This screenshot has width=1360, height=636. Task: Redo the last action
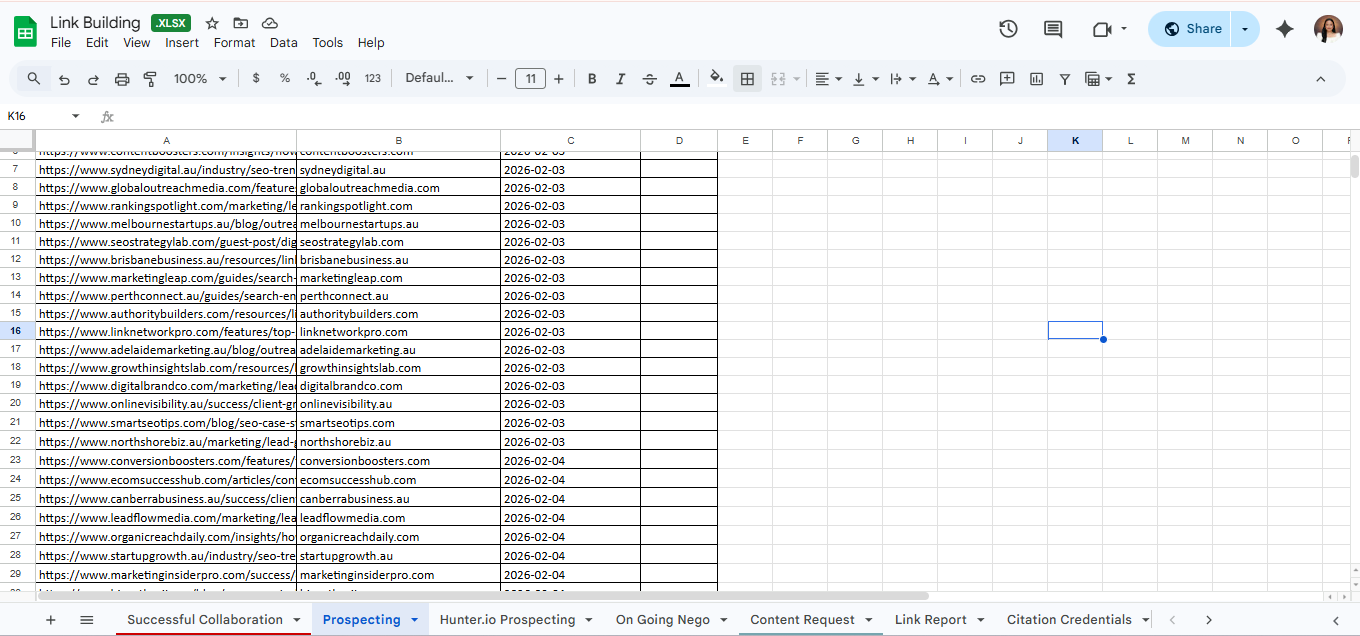(x=93, y=79)
